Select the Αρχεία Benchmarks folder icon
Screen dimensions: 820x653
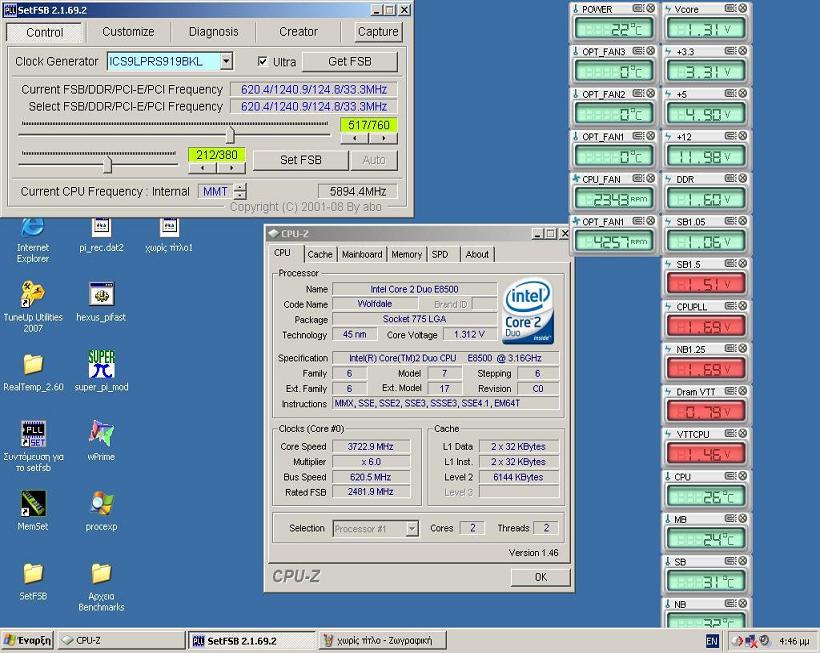coord(101,574)
